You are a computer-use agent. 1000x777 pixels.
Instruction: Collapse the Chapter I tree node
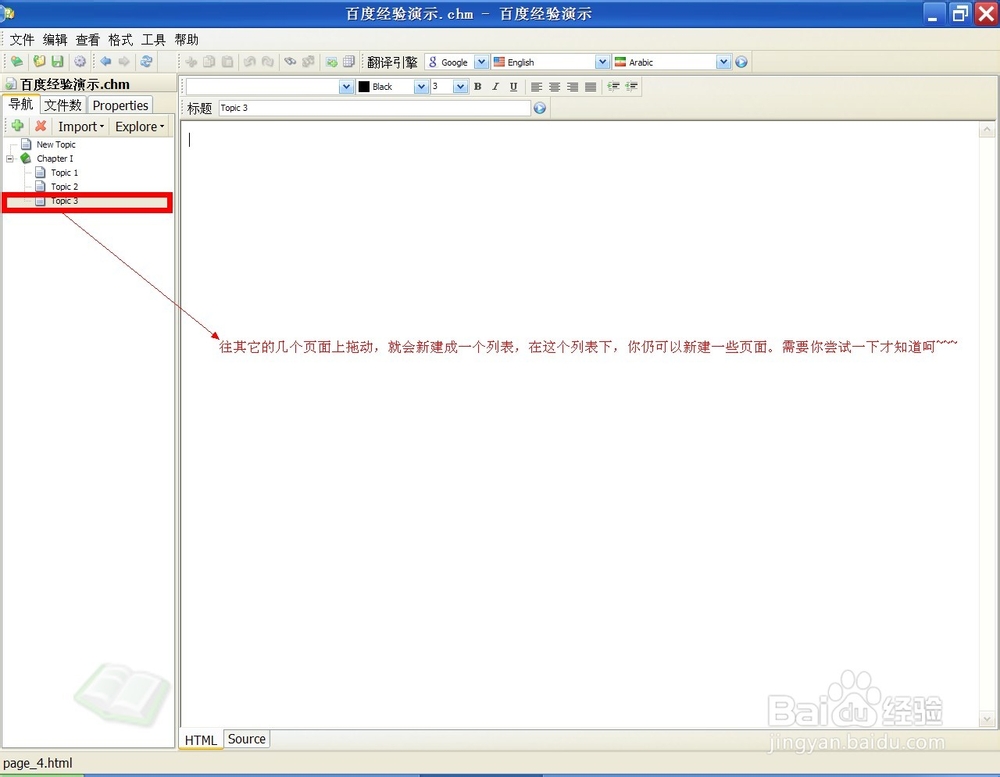[x=10, y=158]
